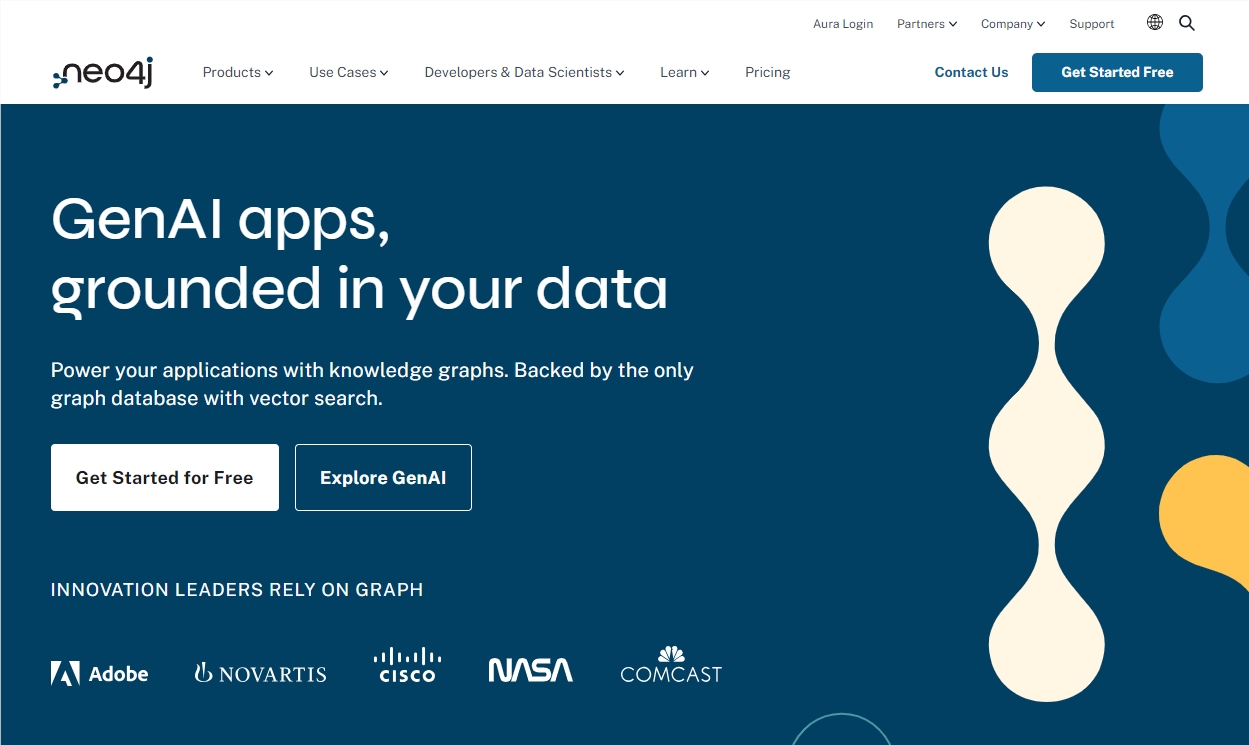
Task: Click the Aura Login link
Action: point(843,24)
